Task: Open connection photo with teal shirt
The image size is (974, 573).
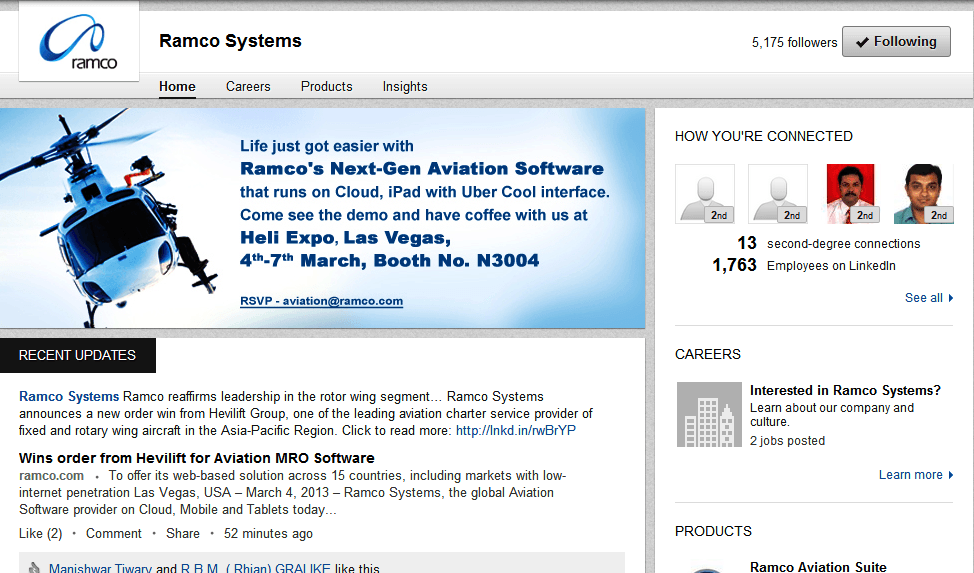Action: (924, 194)
